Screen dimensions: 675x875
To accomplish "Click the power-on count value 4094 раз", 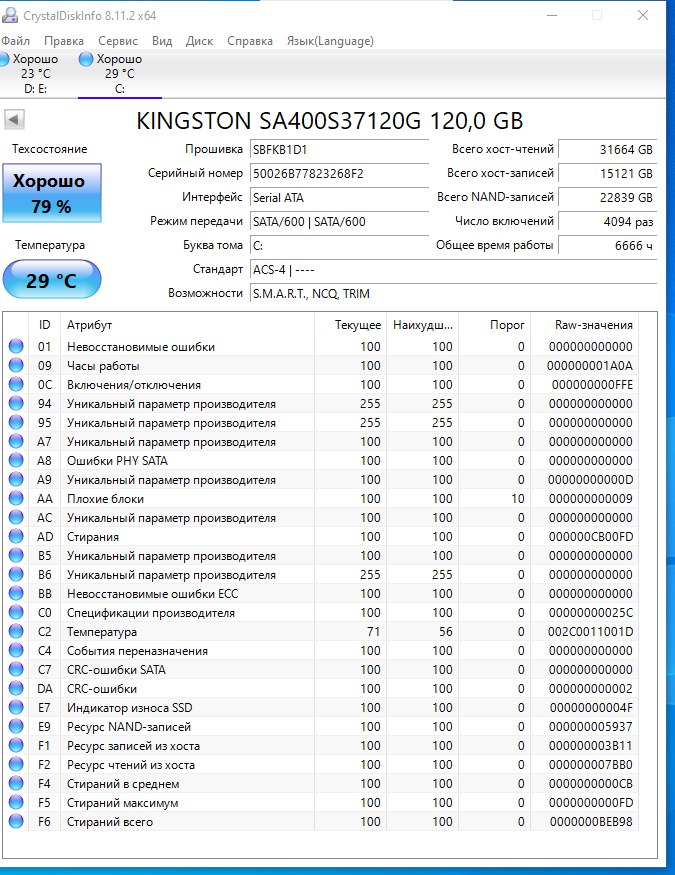I will tap(608, 222).
